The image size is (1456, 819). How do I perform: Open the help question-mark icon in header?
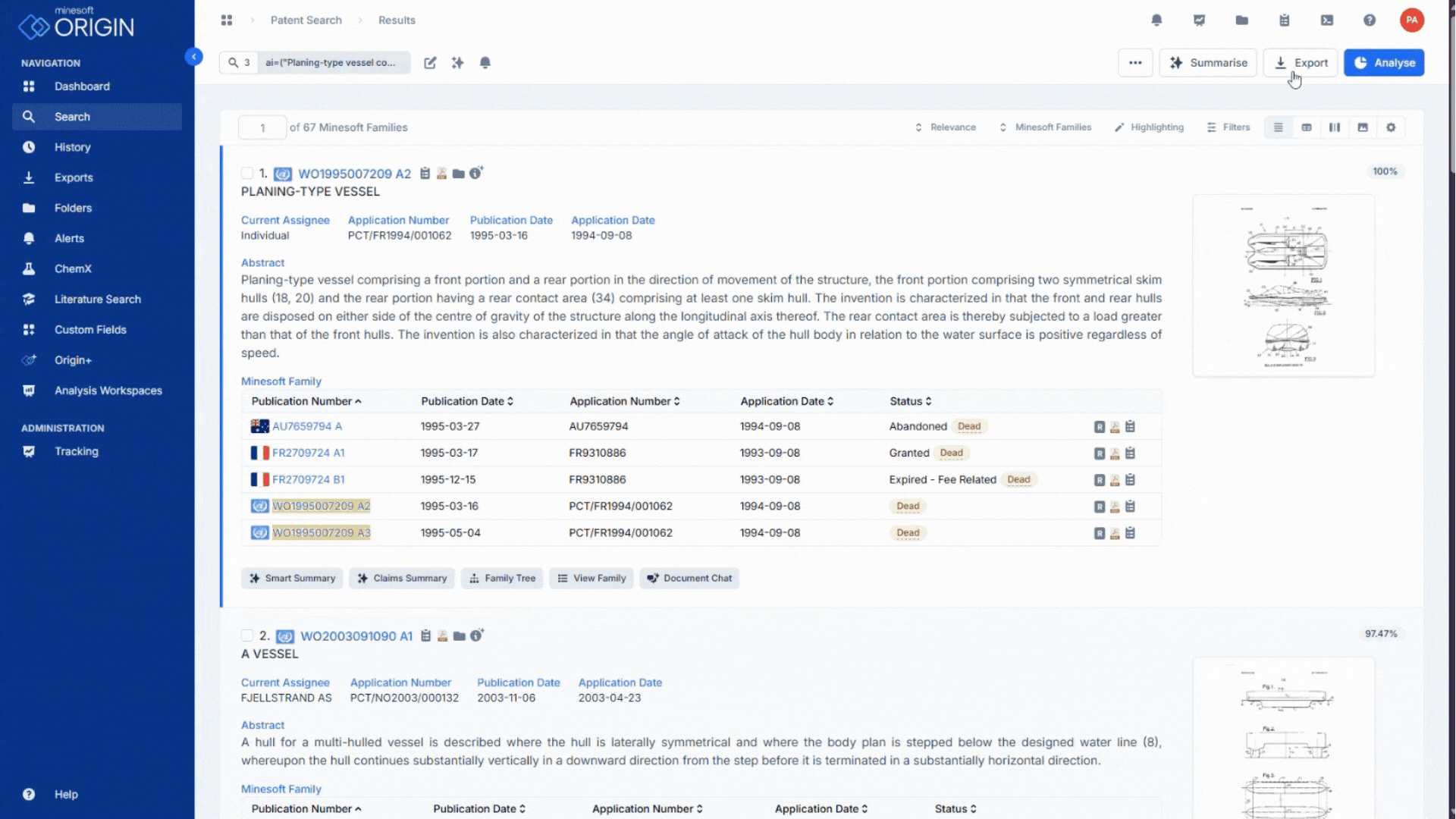click(1369, 20)
